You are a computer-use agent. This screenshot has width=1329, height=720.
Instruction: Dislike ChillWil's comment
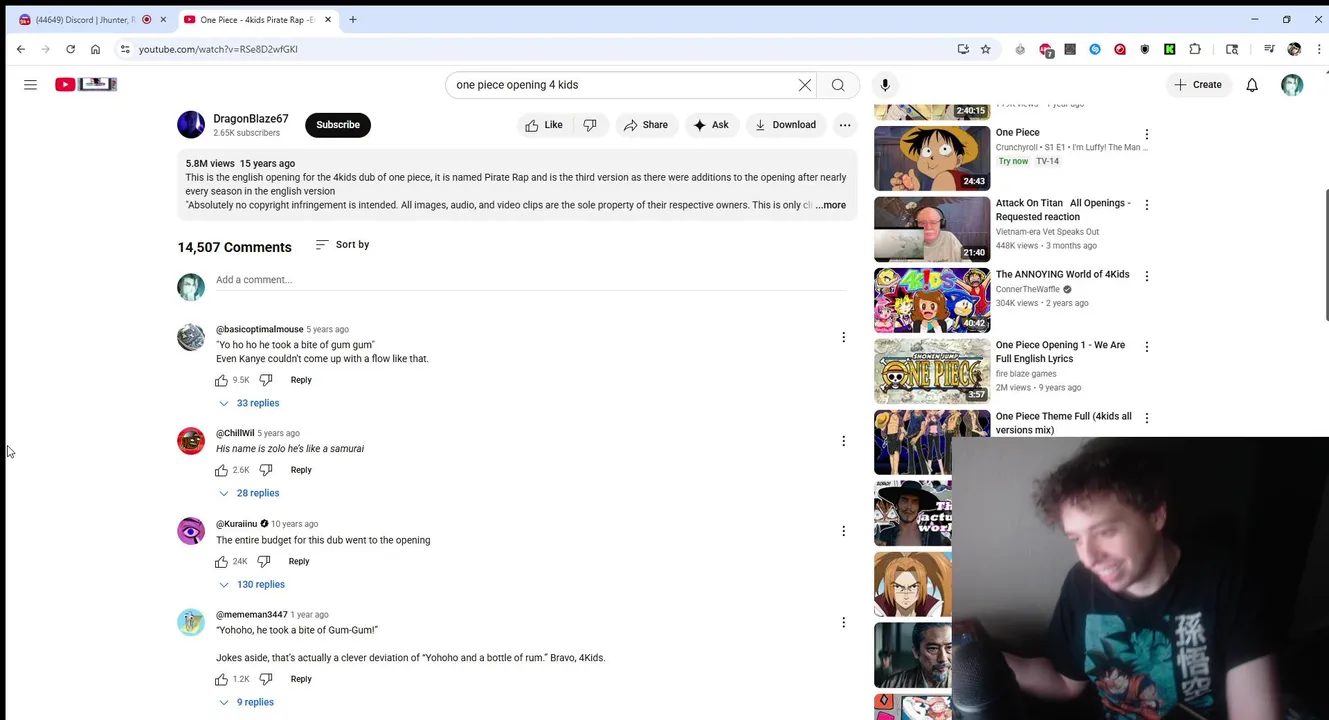tap(266, 470)
